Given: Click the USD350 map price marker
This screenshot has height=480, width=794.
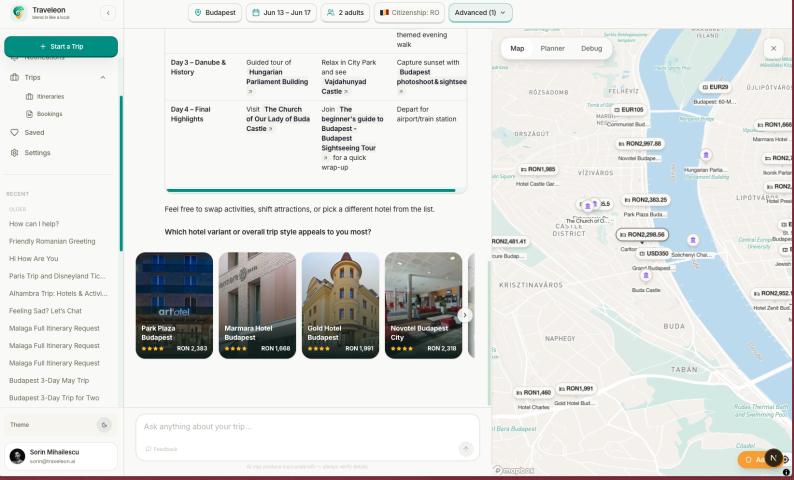Looking at the screenshot, I should tap(654, 253).
